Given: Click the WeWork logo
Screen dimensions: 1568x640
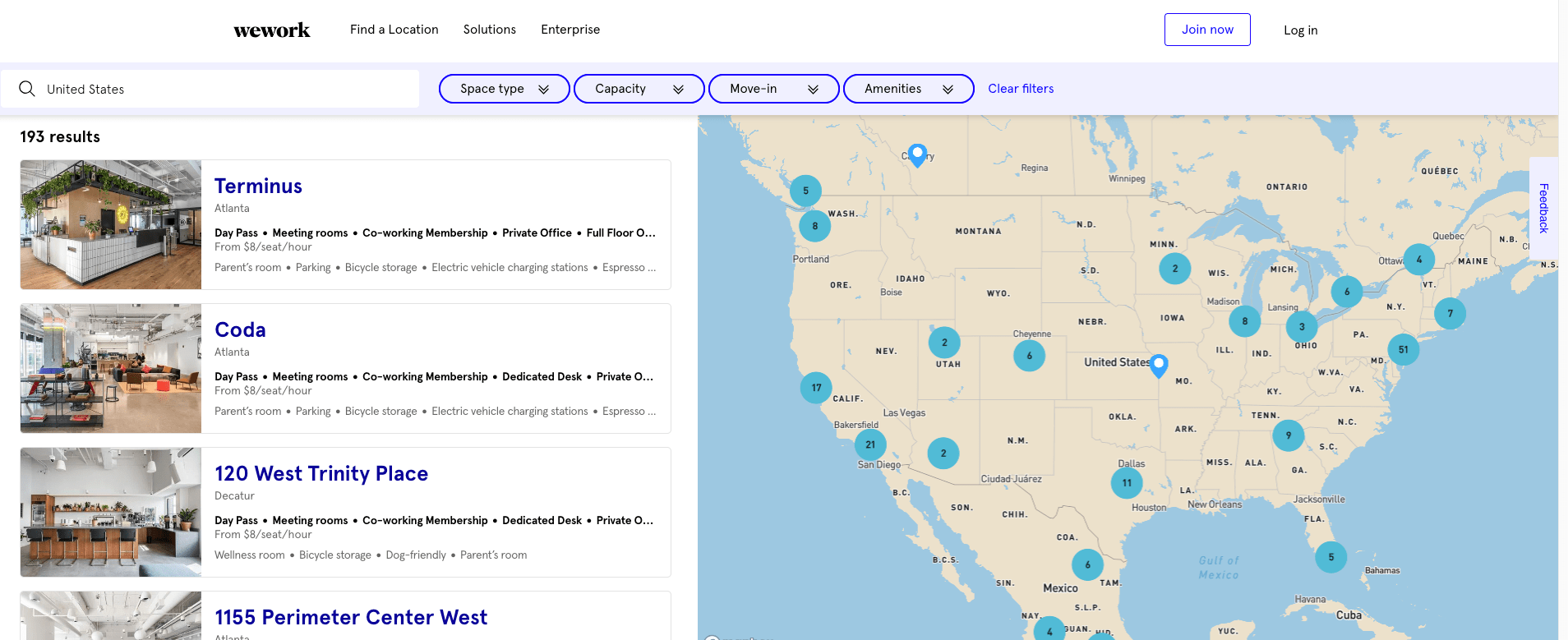Looking at the screenshot, I should [x=272, y=30].
